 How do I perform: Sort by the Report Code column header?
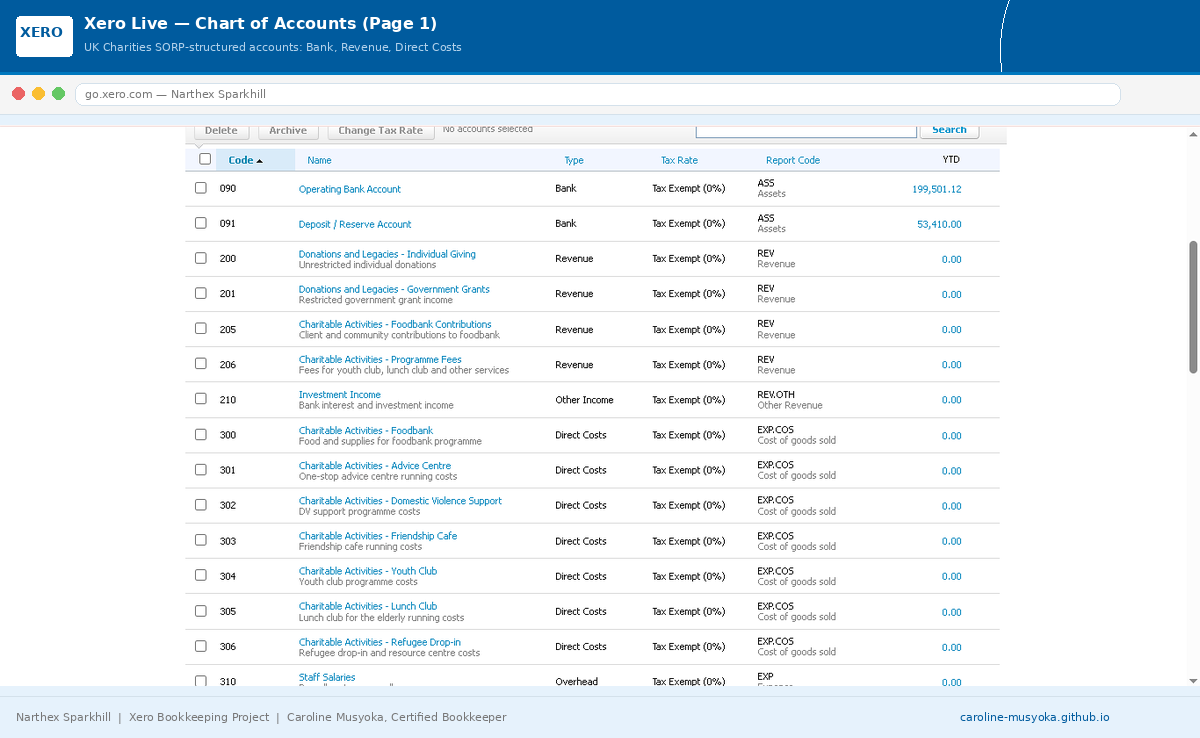(793, 160)
